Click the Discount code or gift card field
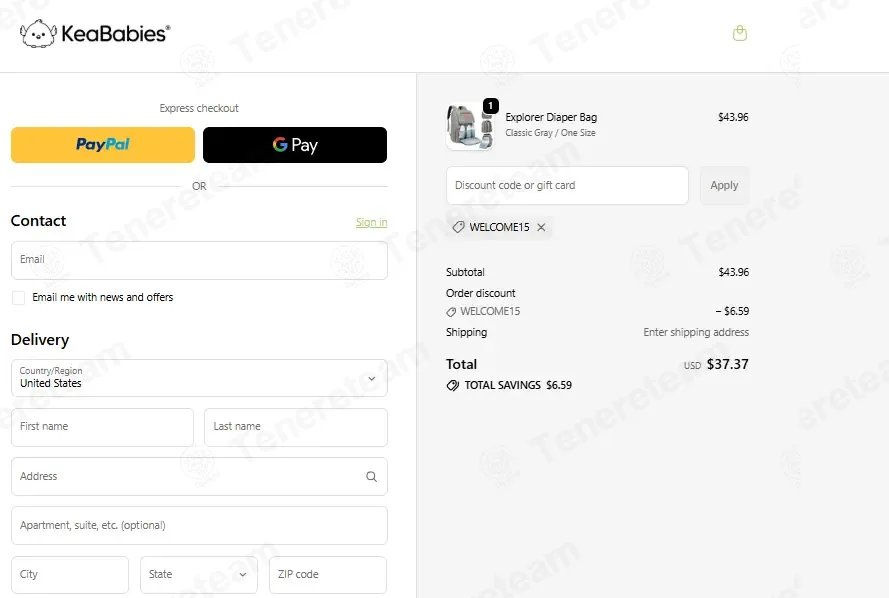The image size is (889, 598). [x=567, y=185]
